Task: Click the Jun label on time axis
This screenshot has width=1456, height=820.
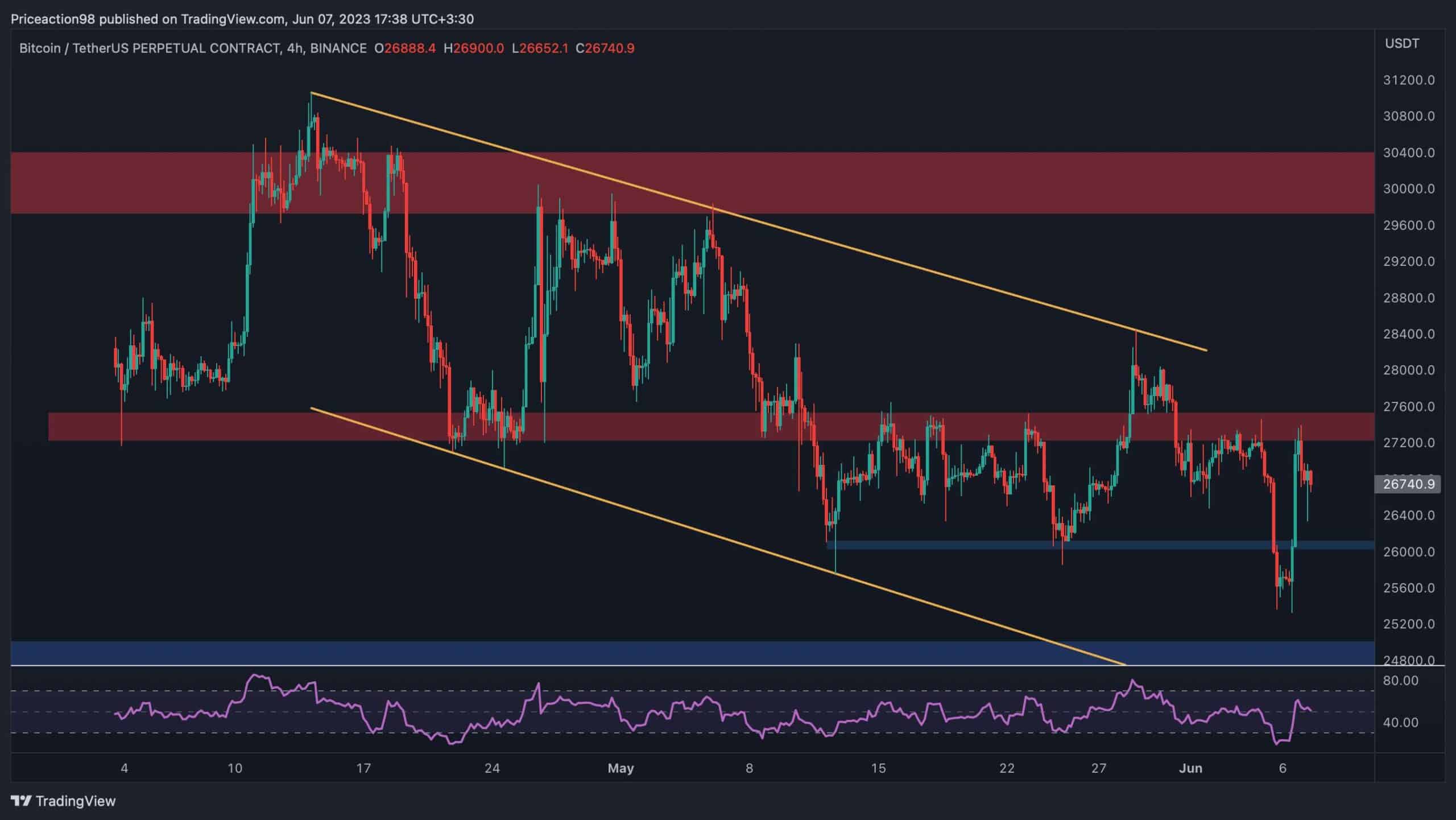Action: tap(1190, 768)
